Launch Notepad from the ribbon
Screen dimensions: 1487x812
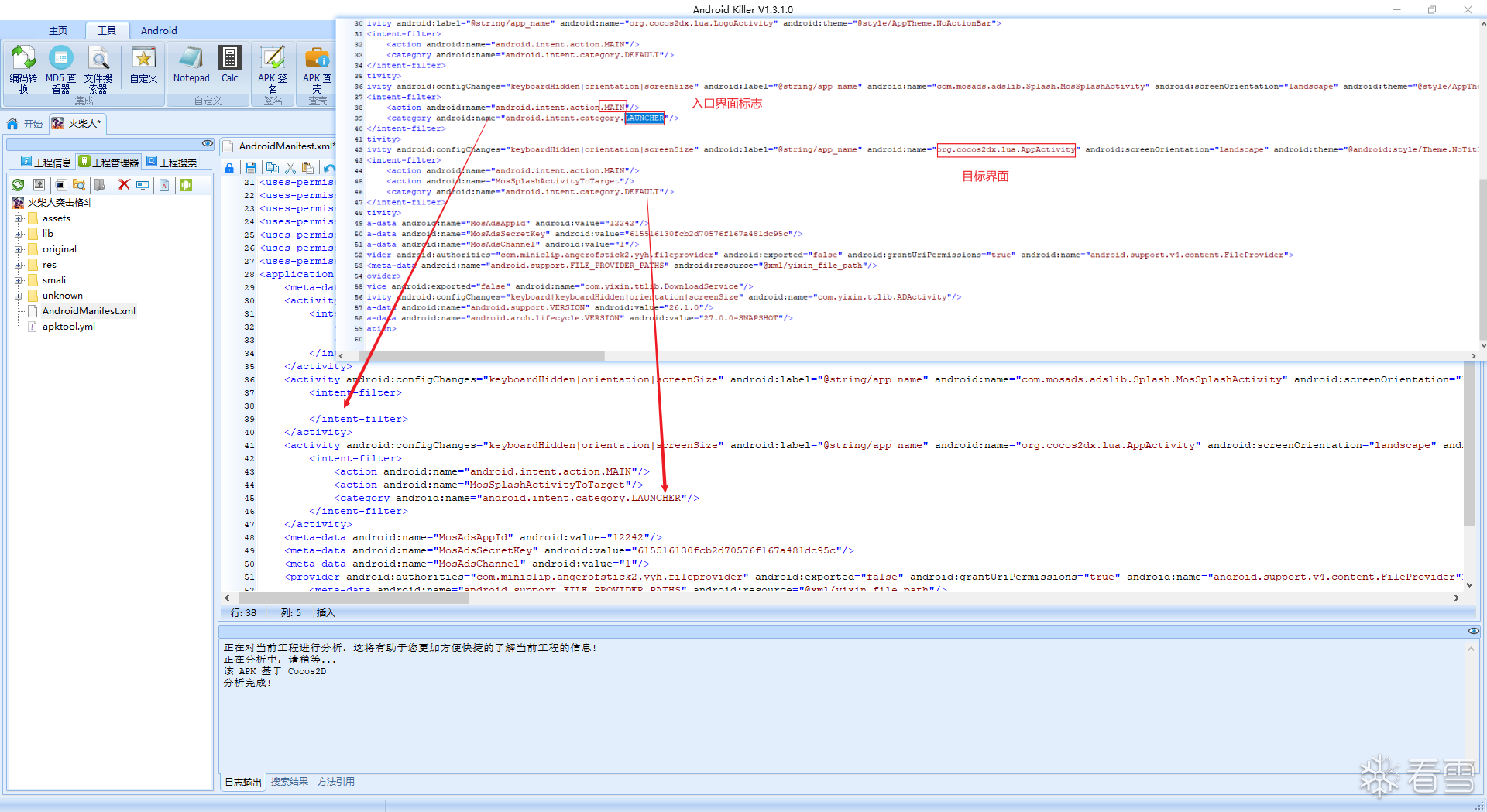pos(191,65)
